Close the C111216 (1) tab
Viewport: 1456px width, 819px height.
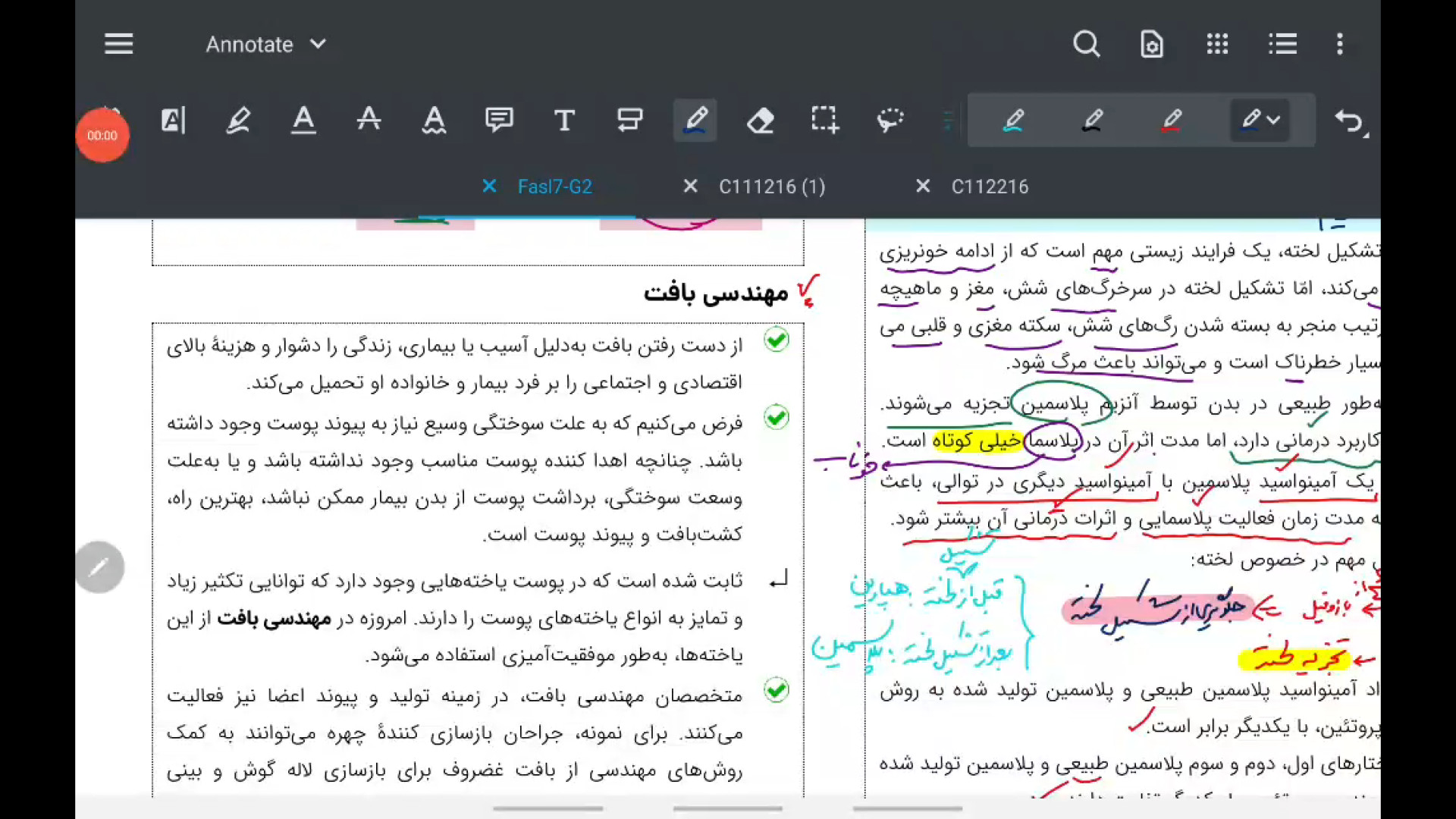(690, 186)
